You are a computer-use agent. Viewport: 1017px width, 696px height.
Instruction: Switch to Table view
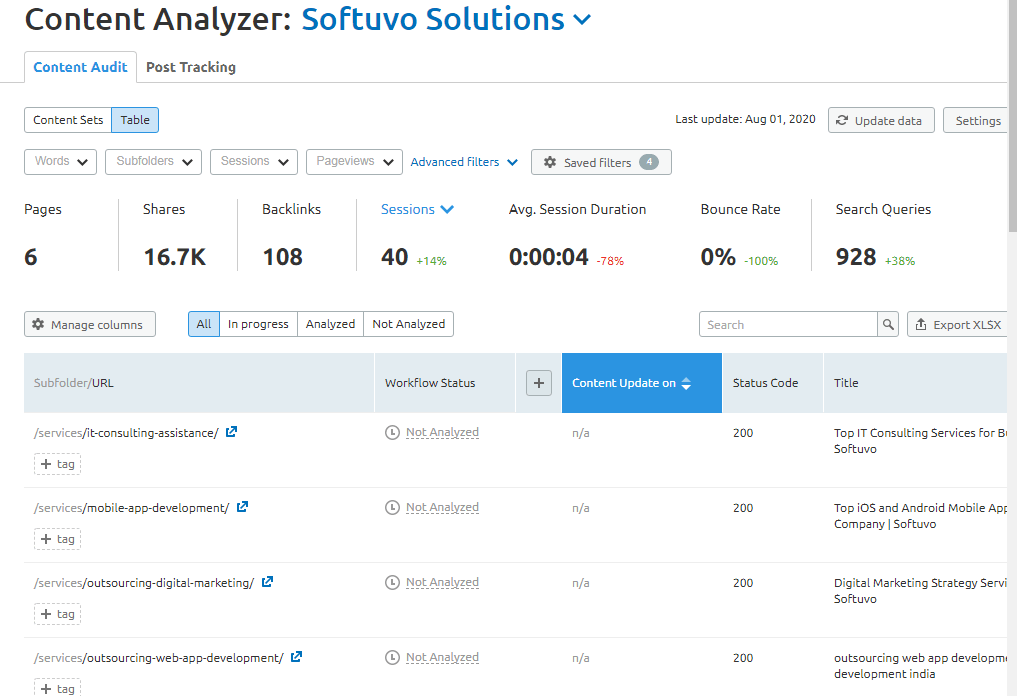point(135,120)
